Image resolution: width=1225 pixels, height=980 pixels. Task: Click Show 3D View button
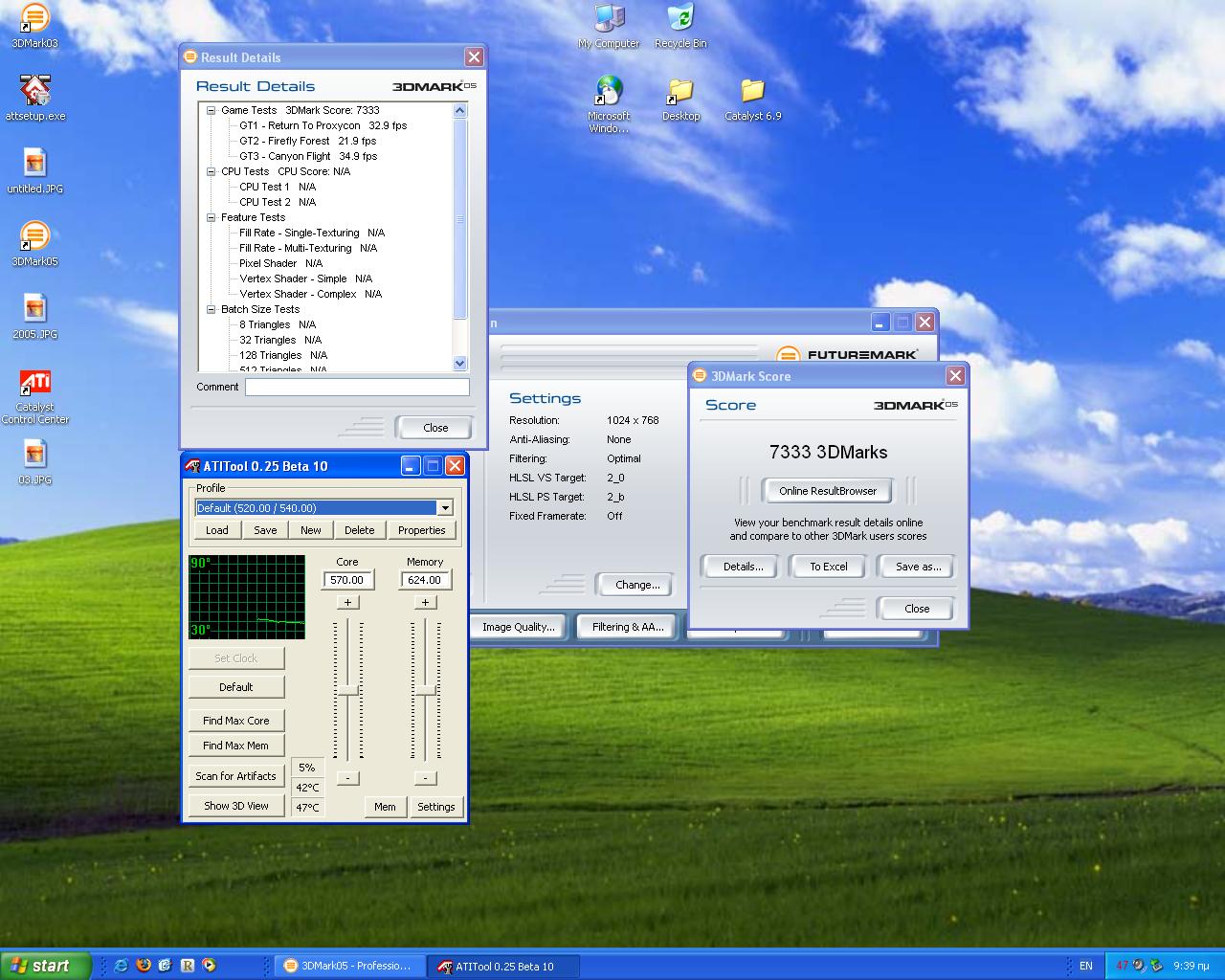tap(236, 806)
